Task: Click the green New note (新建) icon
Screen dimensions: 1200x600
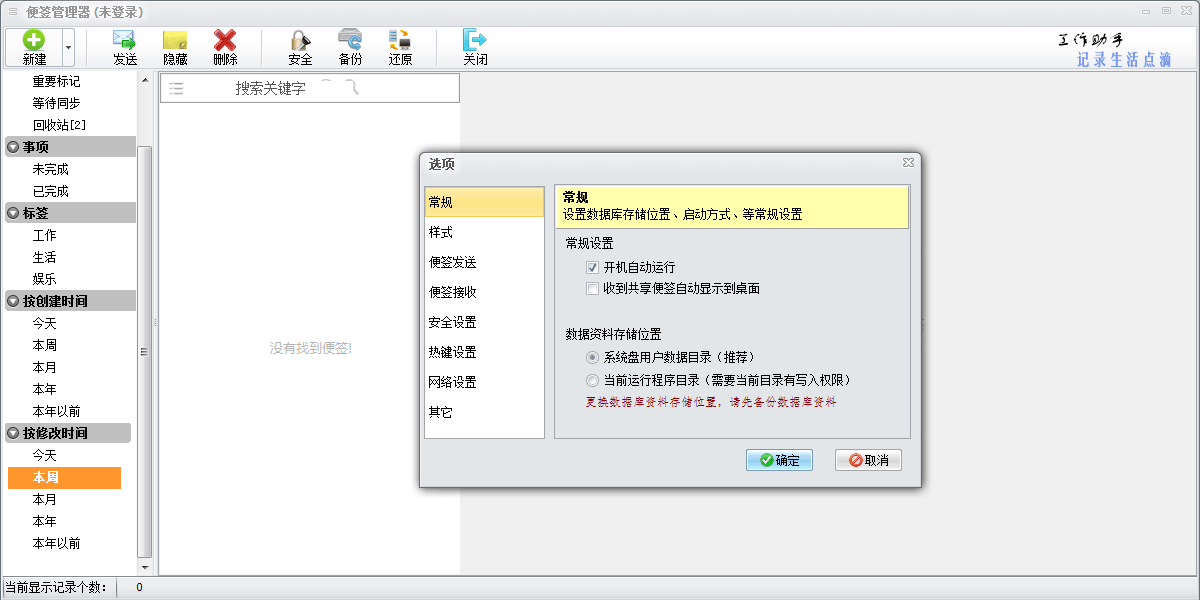Action: (x=34, y=41)
